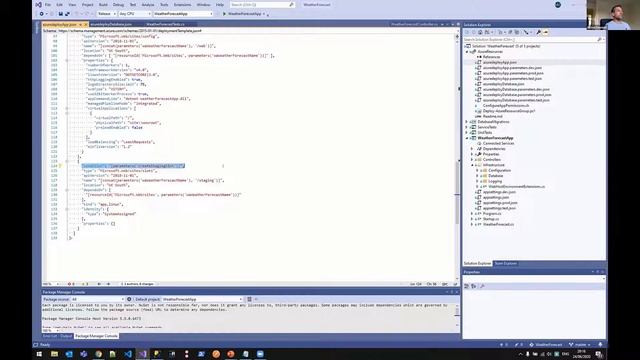Click the Save toolbar icon

pos(60,14)
